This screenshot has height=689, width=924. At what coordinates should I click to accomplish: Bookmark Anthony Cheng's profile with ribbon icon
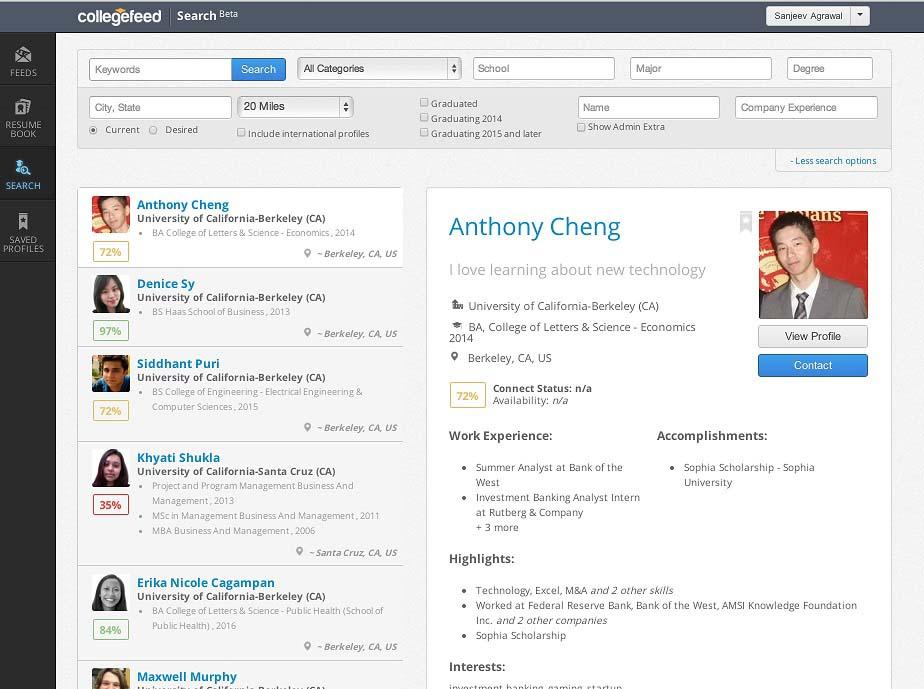(x=745, y=222)
